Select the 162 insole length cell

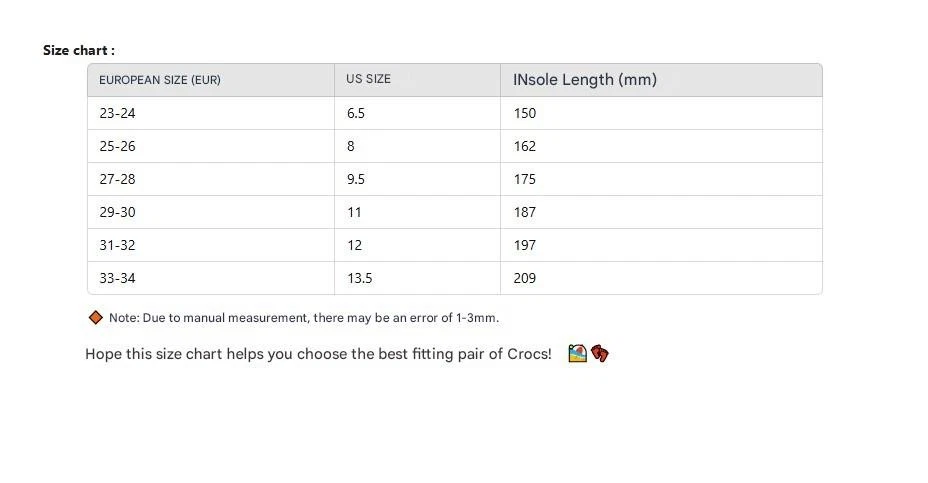click(x=525, y=146)
